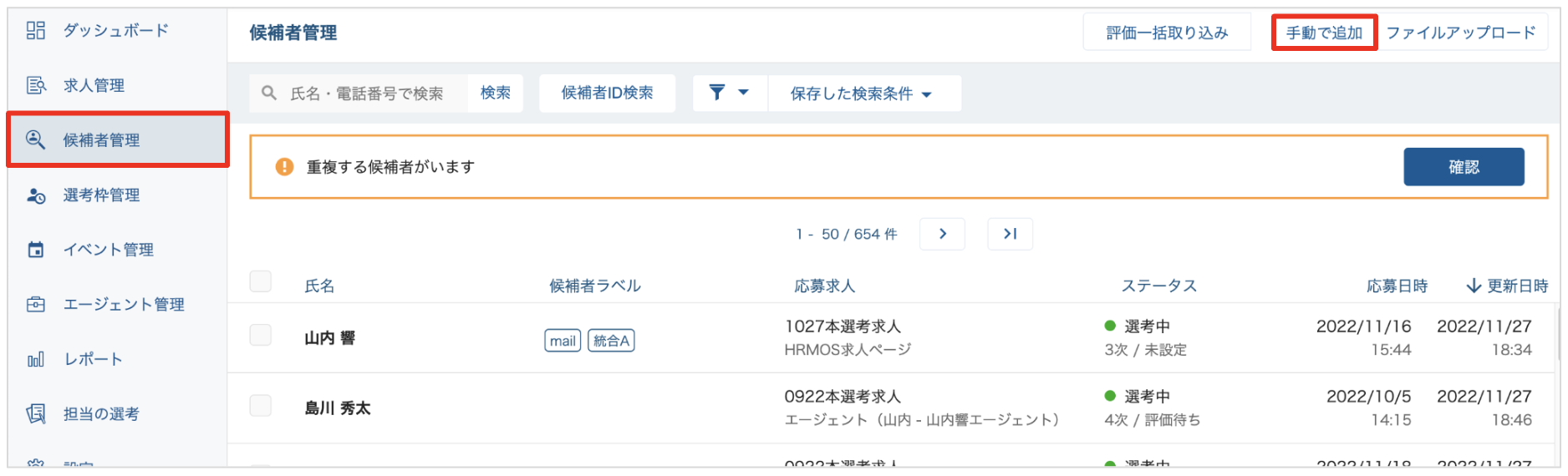1568x476 pixels.
Task: Open the filter funnel dropdown
Action: (729, 93)
